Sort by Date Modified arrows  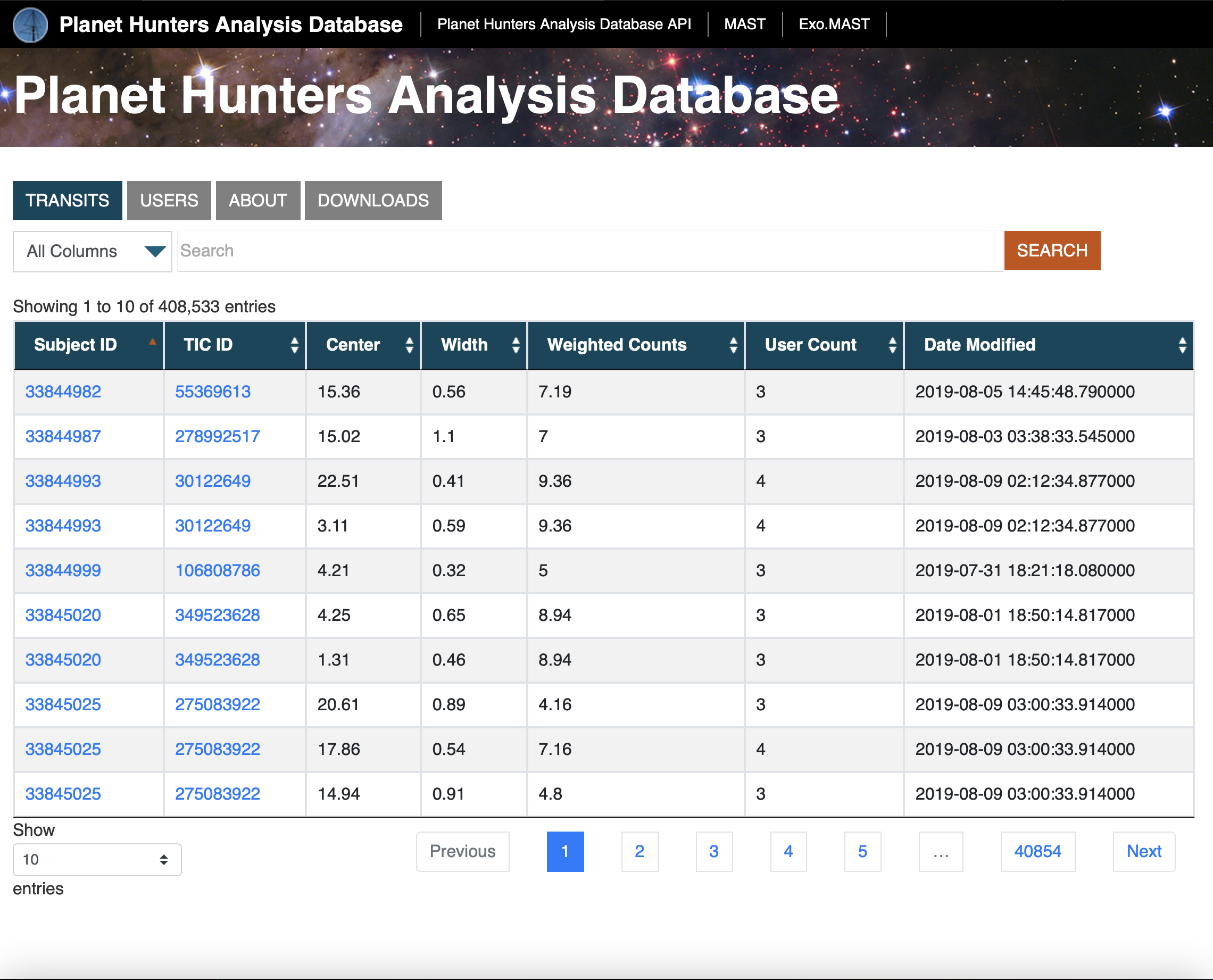[1183, 345]
